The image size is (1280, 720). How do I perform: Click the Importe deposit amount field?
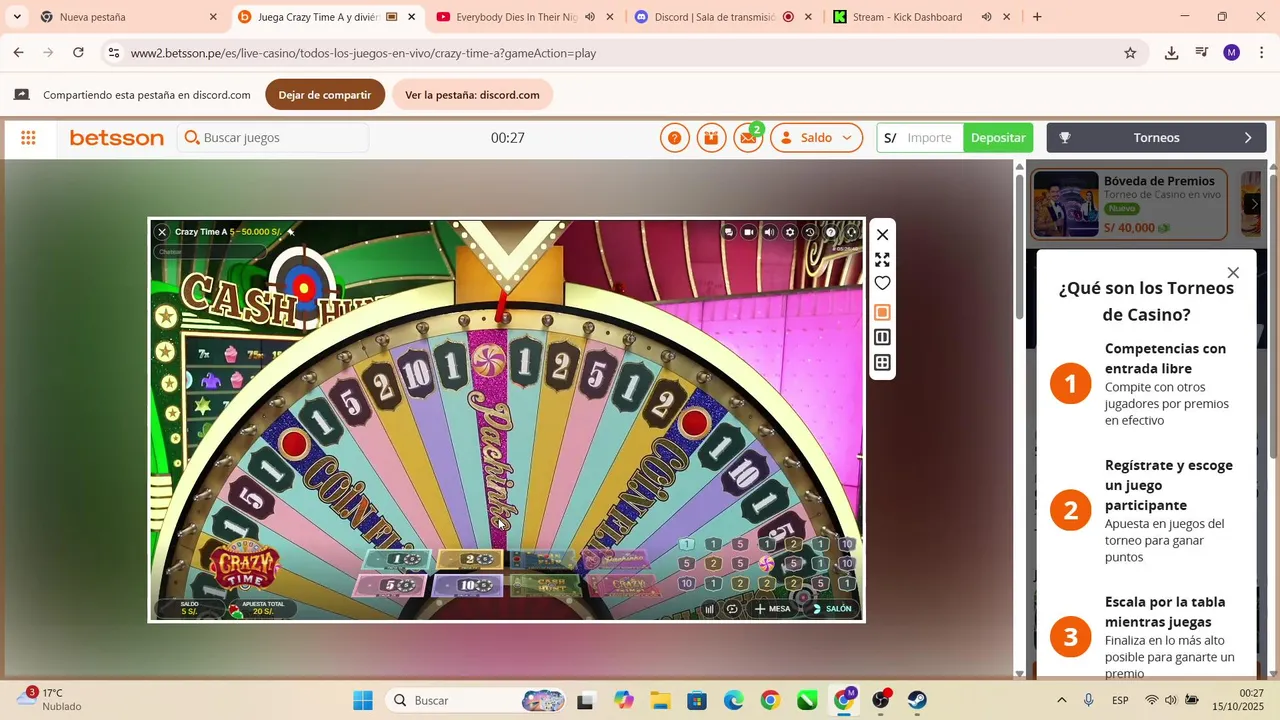pyautogui.click(x=928, y=138)
